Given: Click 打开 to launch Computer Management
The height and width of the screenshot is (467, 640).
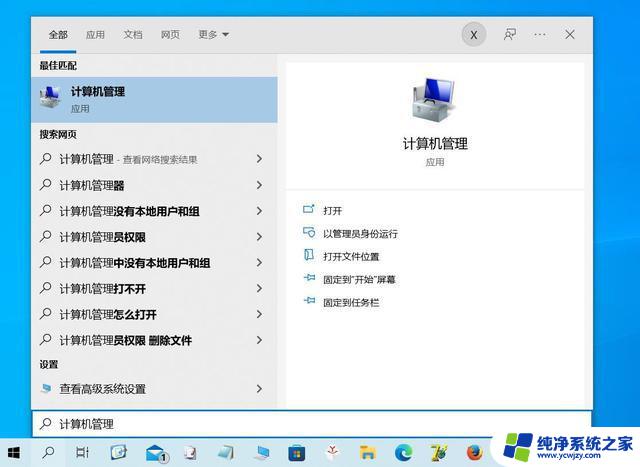Looking at the screenshot, I should 333,211.
